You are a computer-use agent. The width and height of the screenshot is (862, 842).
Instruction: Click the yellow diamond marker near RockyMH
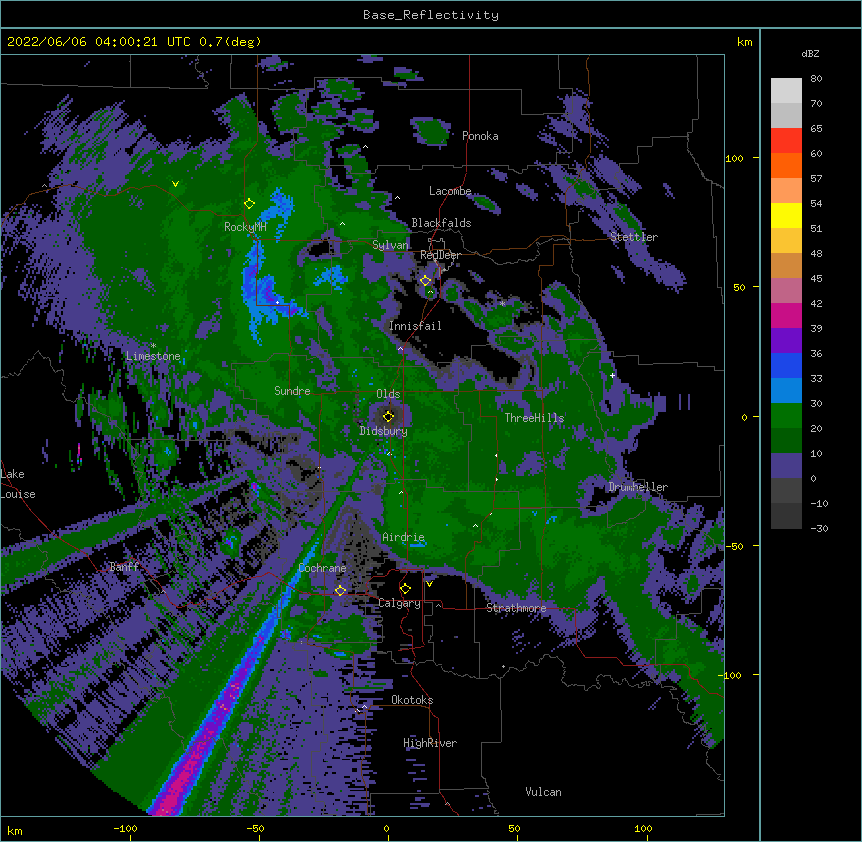pos(249,204)
